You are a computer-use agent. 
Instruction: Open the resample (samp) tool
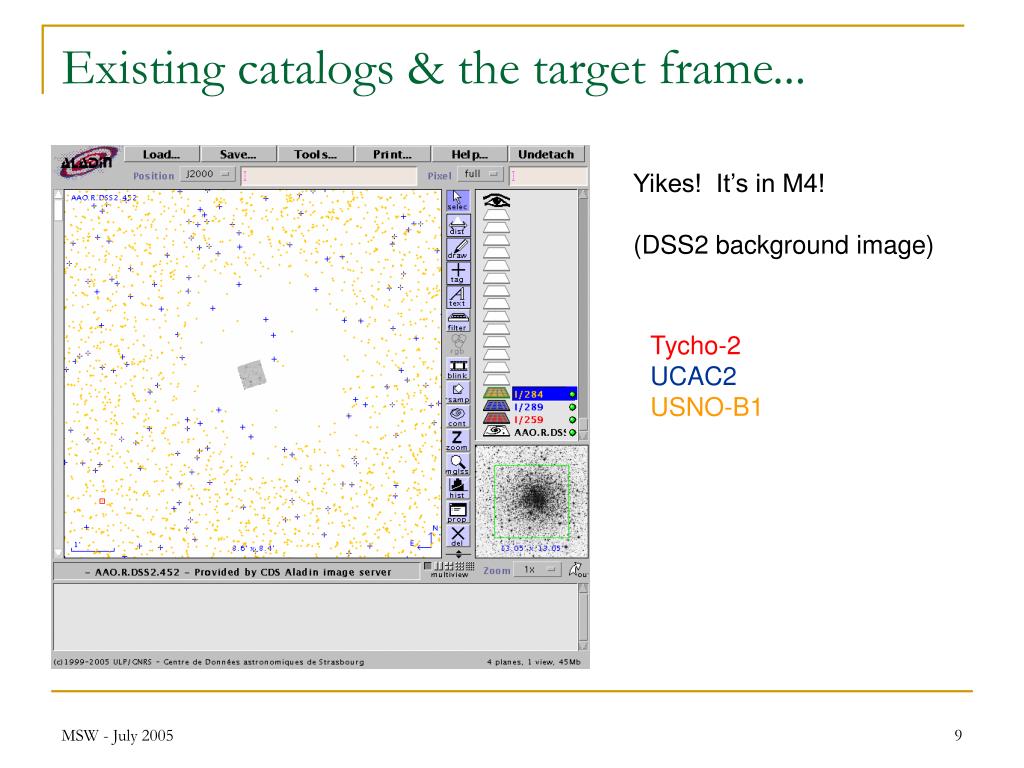tap(457, 392)
